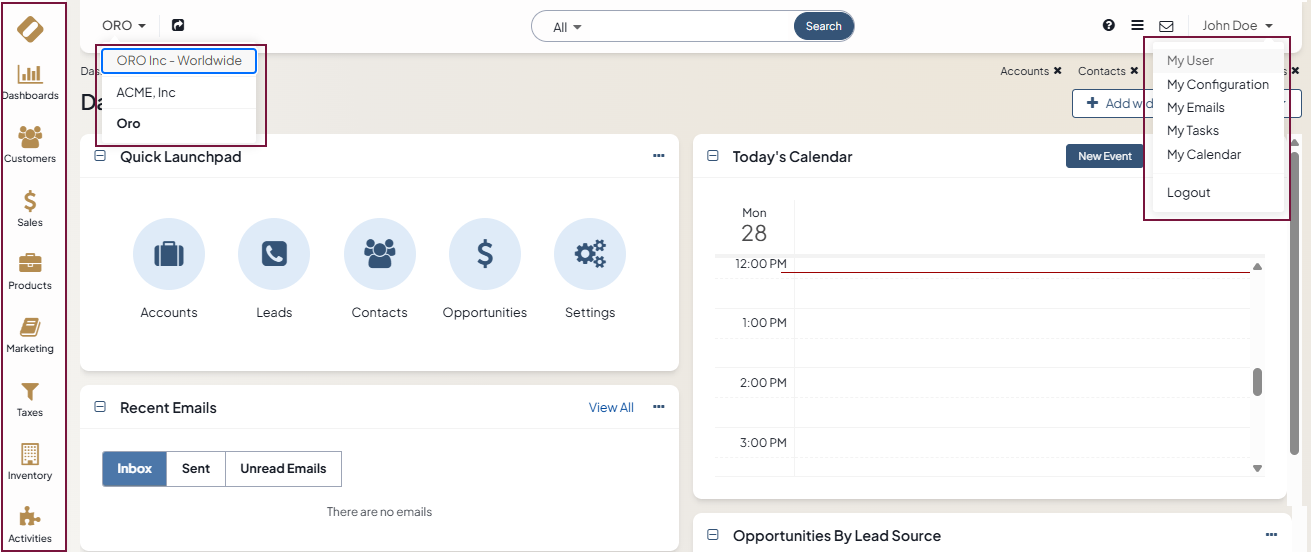
Task: Select ACME, Inc organization
Action: (146, 93)
